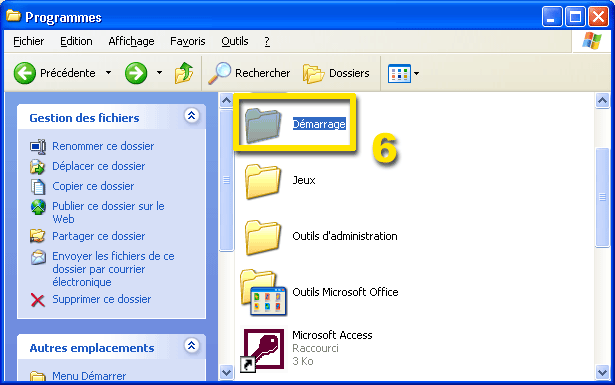
Task: Minimize the Programmes window
Action: pos(552,17)
